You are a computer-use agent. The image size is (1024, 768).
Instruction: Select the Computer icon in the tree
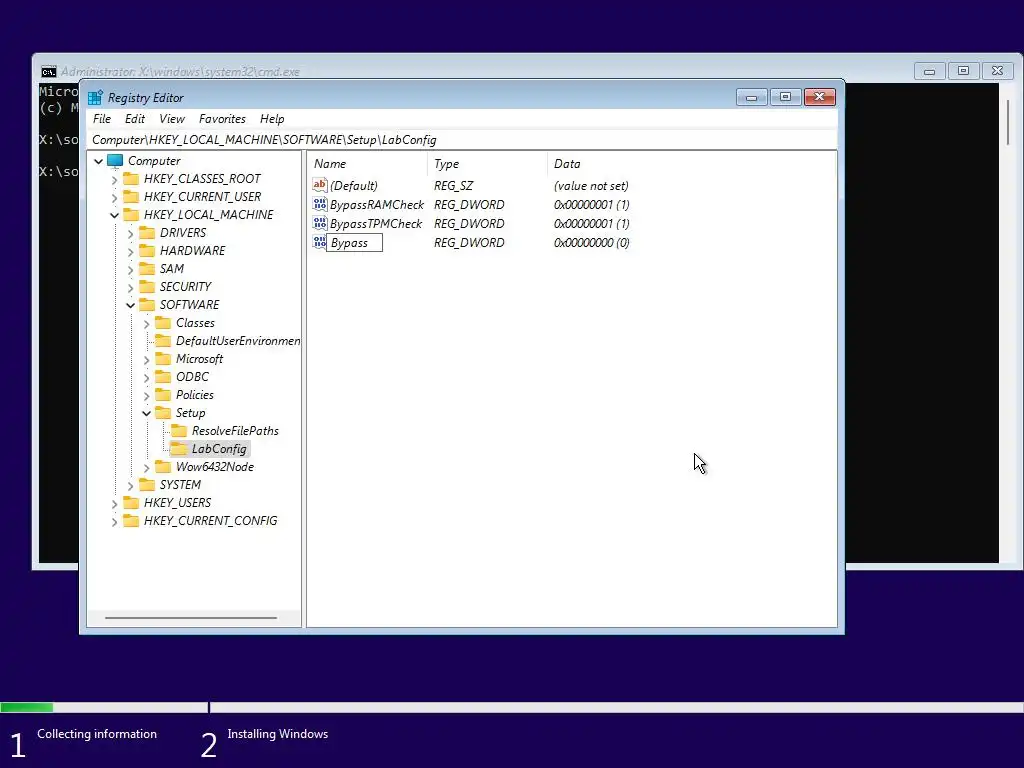[x=115, y=161]
